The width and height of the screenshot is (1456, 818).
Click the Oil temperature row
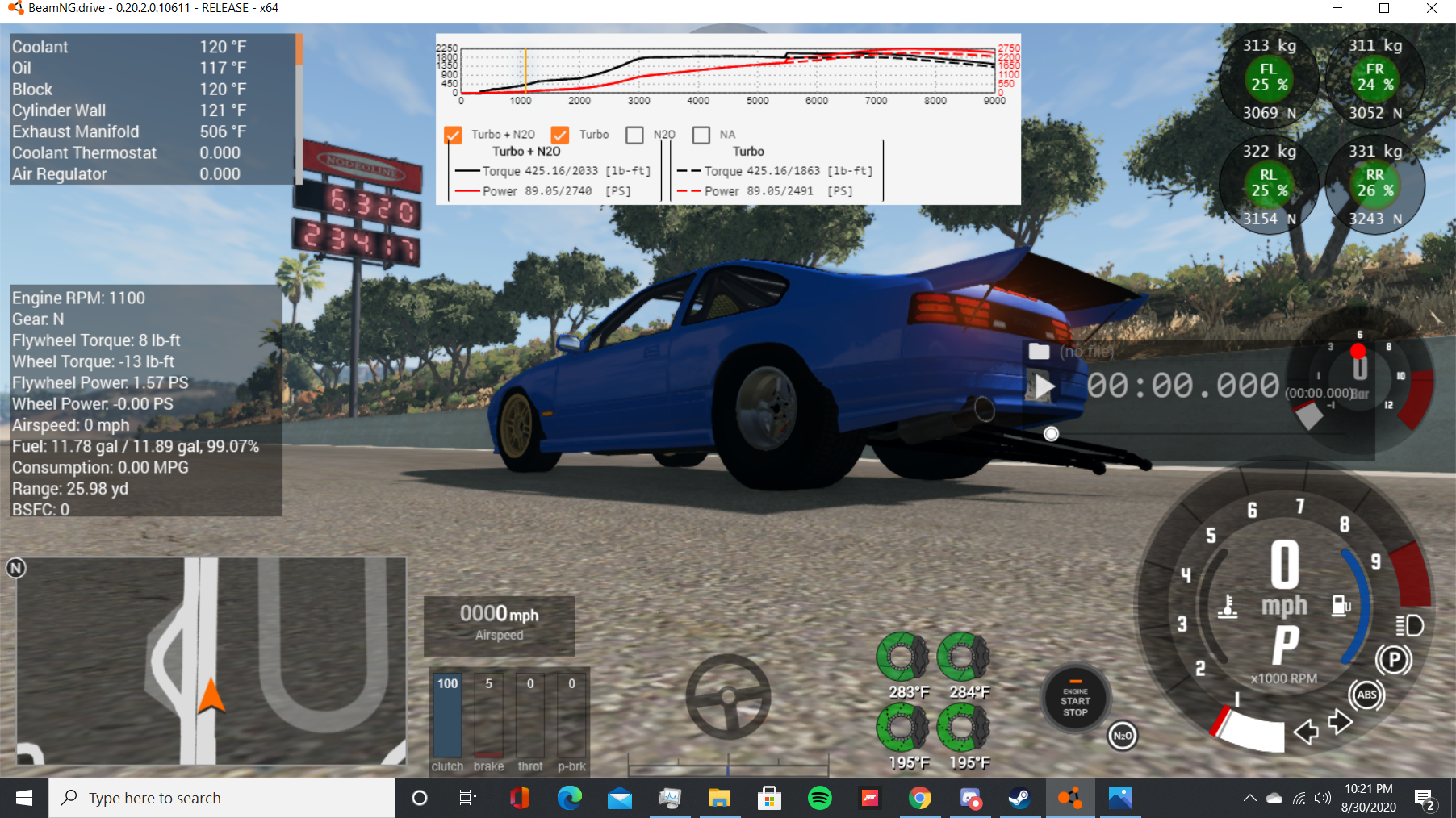153,68
